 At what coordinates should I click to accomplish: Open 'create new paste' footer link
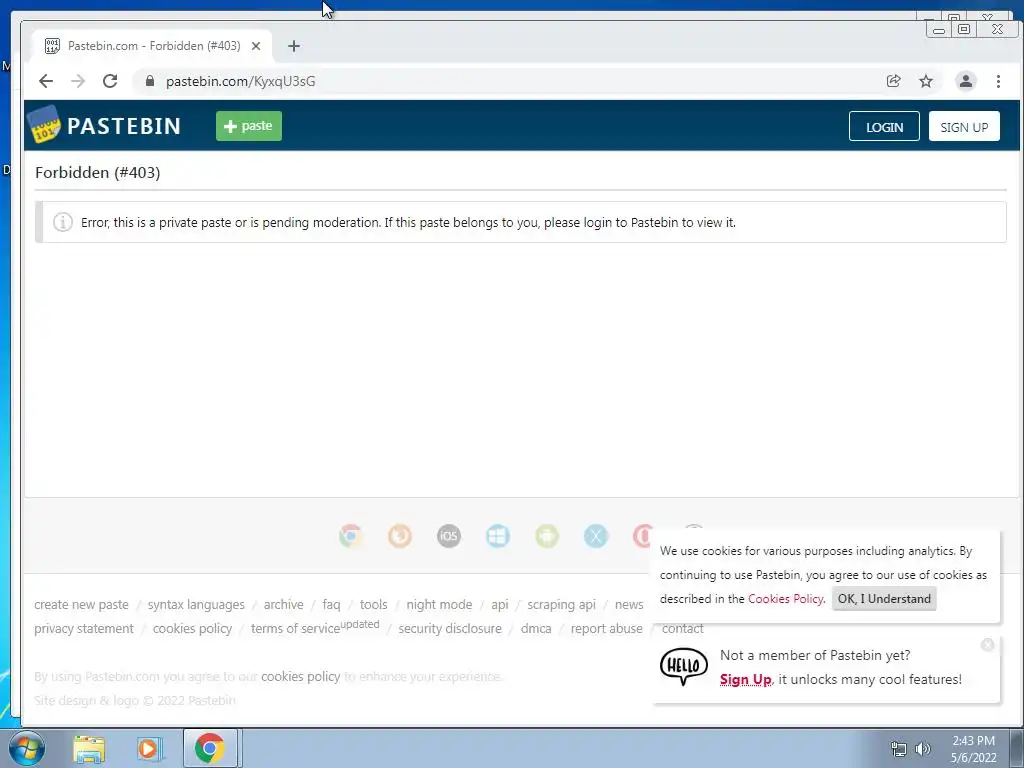click(82, 605)
